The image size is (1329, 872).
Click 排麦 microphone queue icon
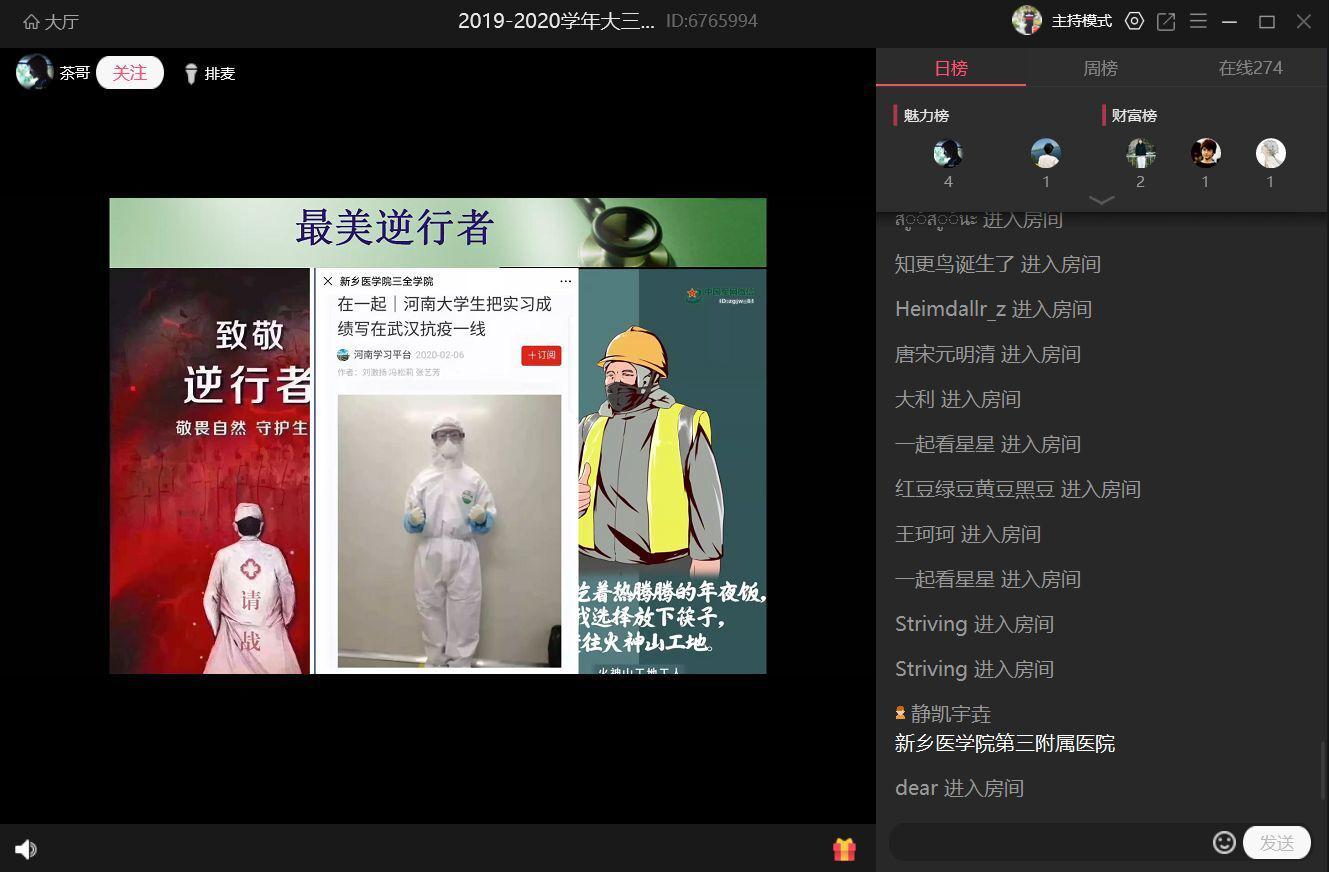[191, 74]
